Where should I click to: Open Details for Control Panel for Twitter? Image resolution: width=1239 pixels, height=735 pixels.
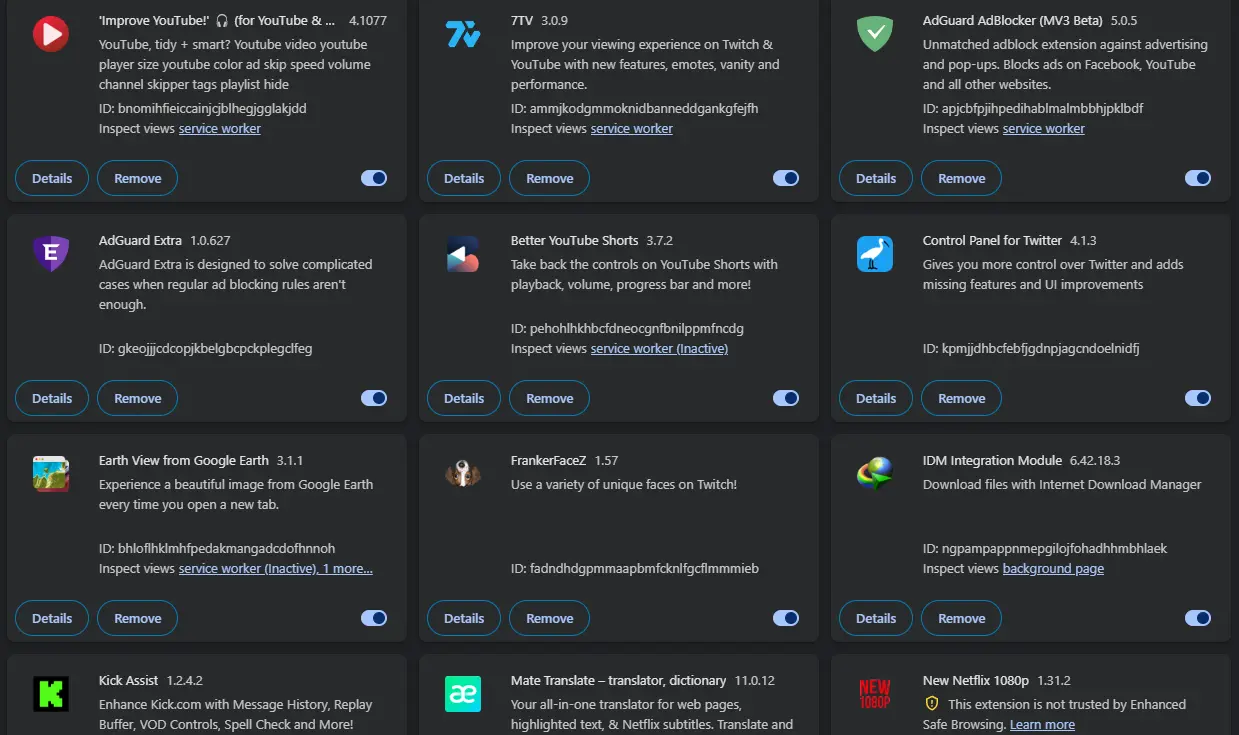(x=876, y=398)
